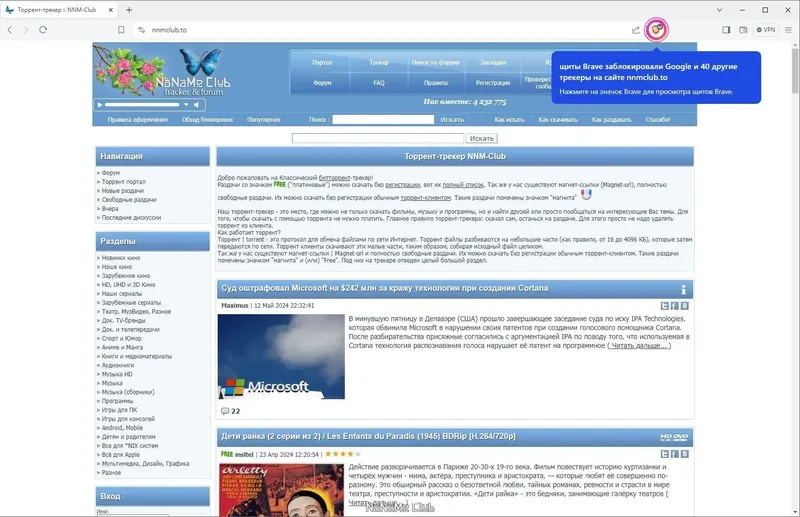Click the Спасибо! link
The image size is (800, 517).
(658, 119)
